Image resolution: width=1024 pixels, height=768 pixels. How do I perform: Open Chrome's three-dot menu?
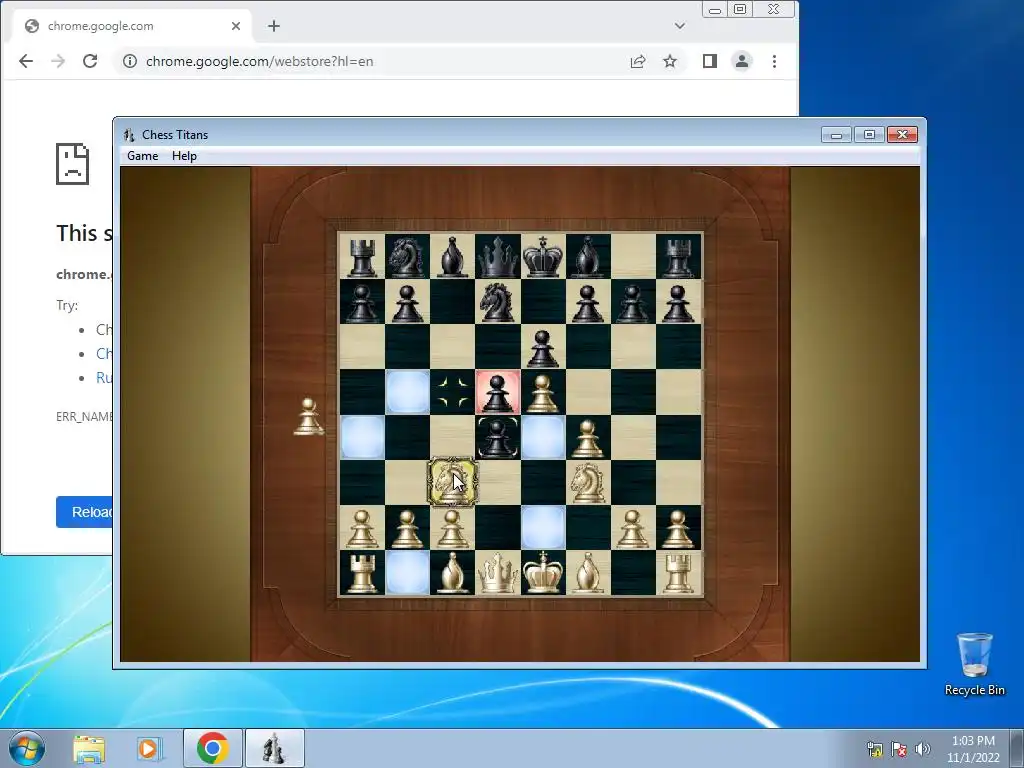point(775,61)
